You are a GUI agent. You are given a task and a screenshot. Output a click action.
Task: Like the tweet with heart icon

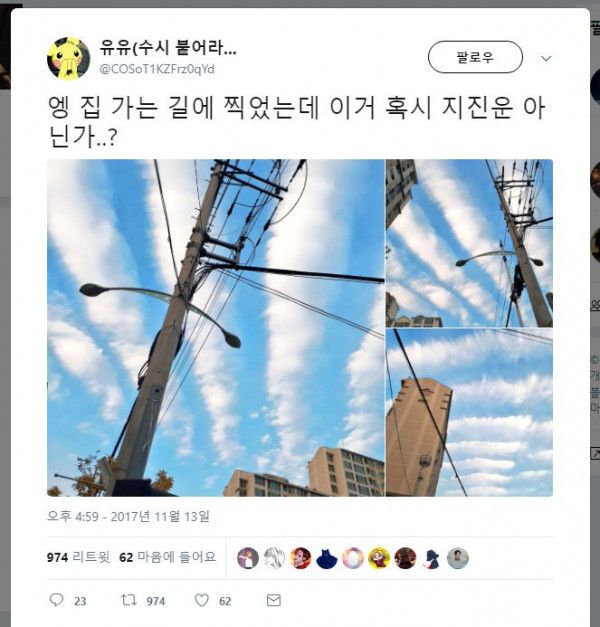click(x=202, y=600)
